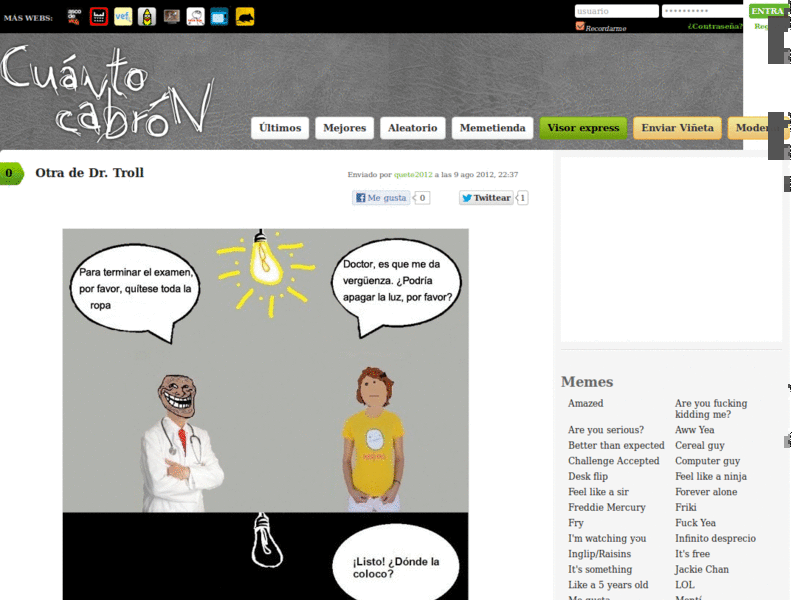Open the rage face site icon
The height and width of the screenshot is (600, 800).
[x=195, y=17]
